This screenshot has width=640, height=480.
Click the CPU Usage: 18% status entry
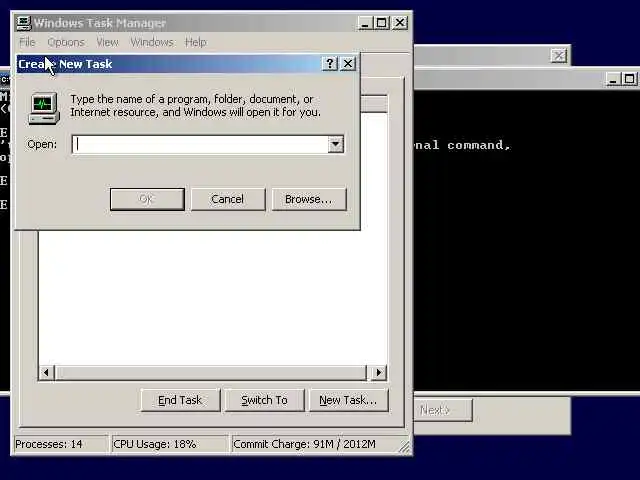(169, 444)
